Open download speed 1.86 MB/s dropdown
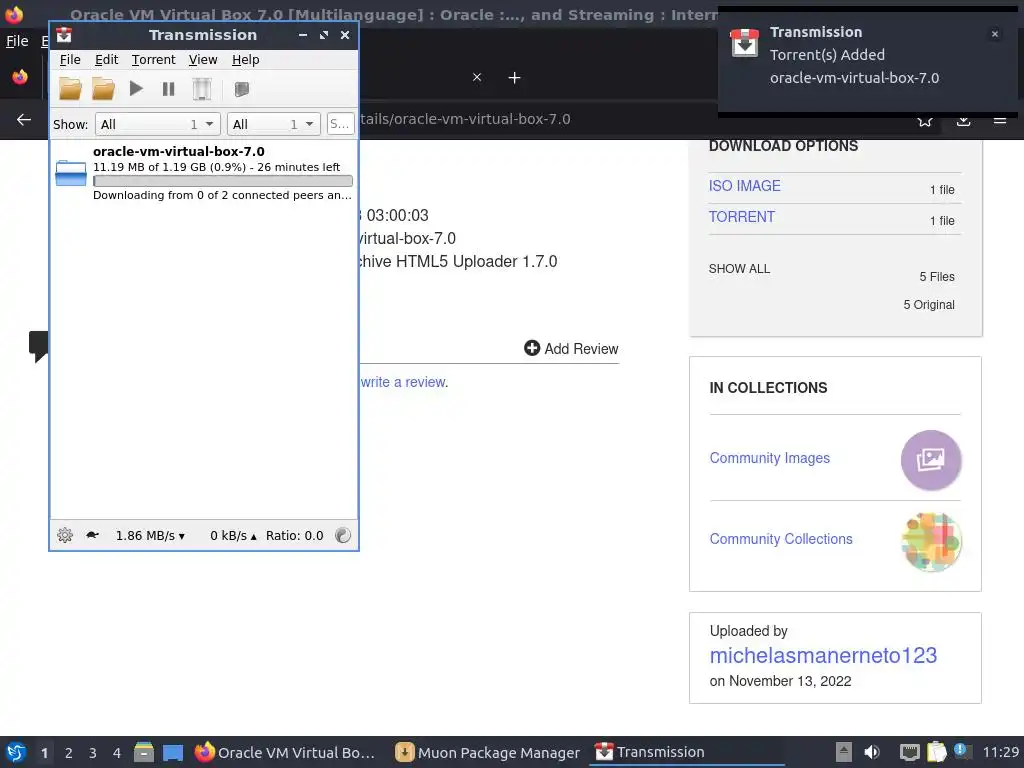This screenshot has width=1024, height=768. [x=150, y=536]
